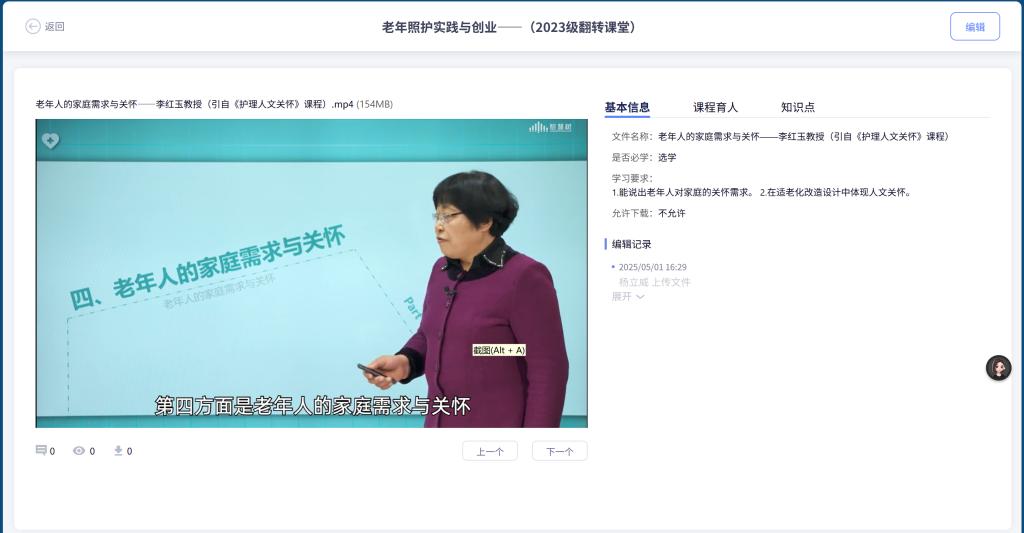Click the heart plus icon on video
This screenshot has width=1024, height=533.
(50, 140)
